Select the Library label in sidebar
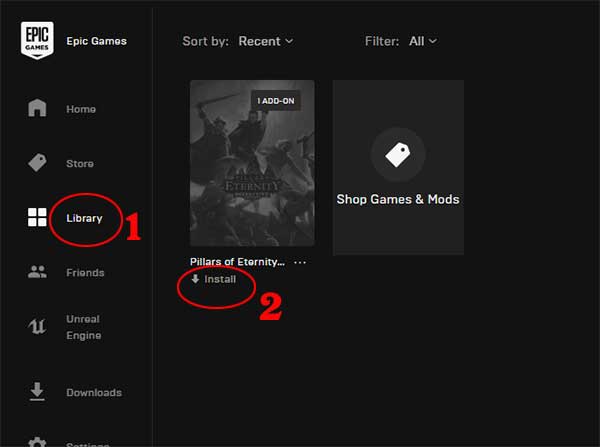The height and width of the screenshot is (447, 600). click(x=84, y=218)
